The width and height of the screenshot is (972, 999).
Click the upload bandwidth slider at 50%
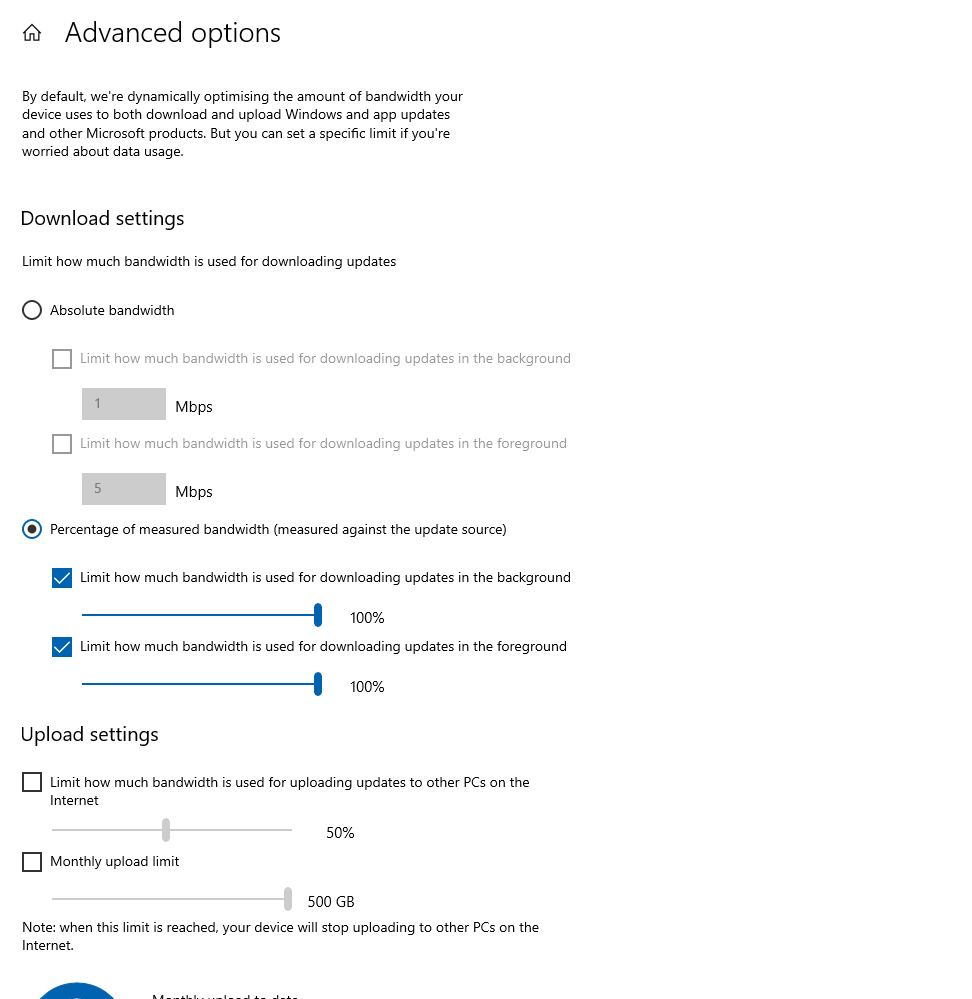(166, 830)
